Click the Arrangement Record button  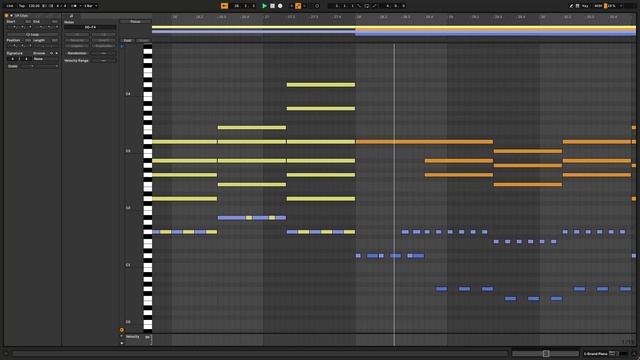(x=280, y=6)
